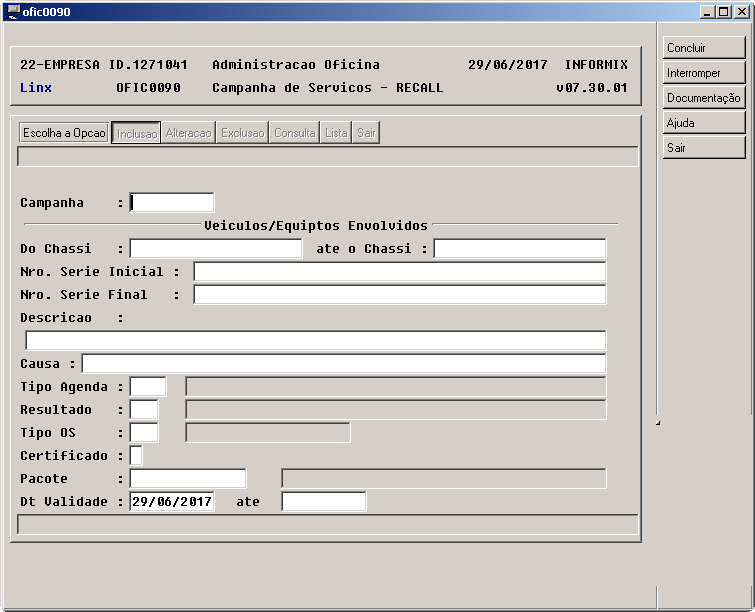Screen dimensions: 755x612
Task: Click the Tipo OS description box
Action: 268,433
